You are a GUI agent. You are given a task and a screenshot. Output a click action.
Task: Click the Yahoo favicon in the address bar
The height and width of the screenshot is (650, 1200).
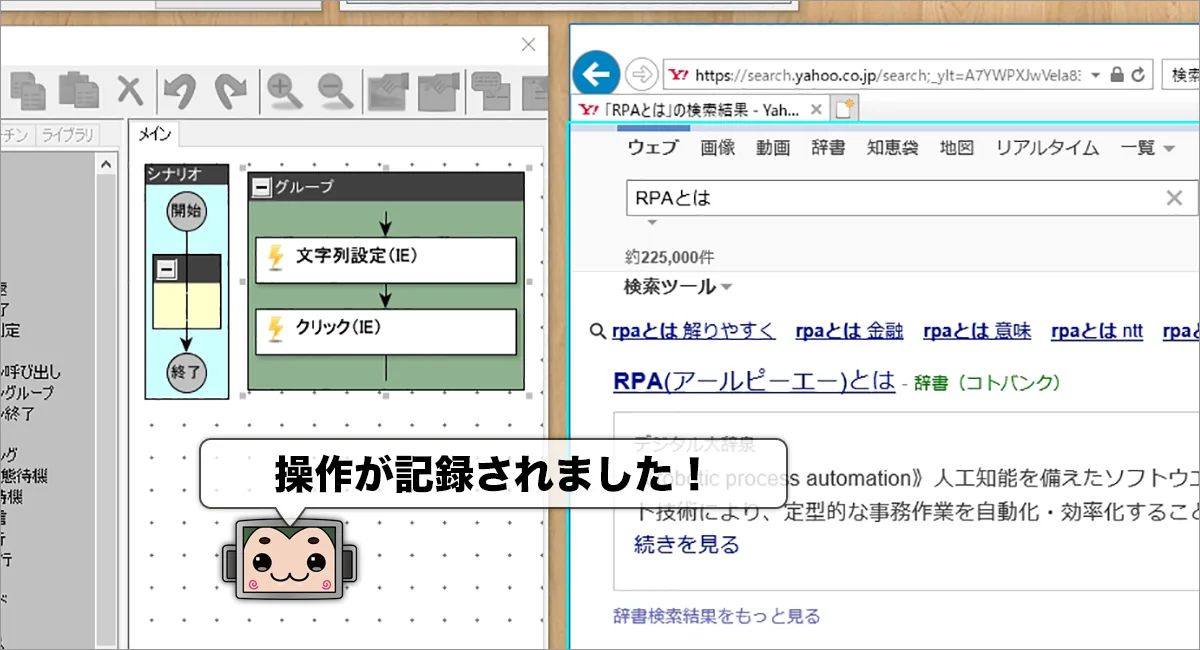tap(678, 75)
